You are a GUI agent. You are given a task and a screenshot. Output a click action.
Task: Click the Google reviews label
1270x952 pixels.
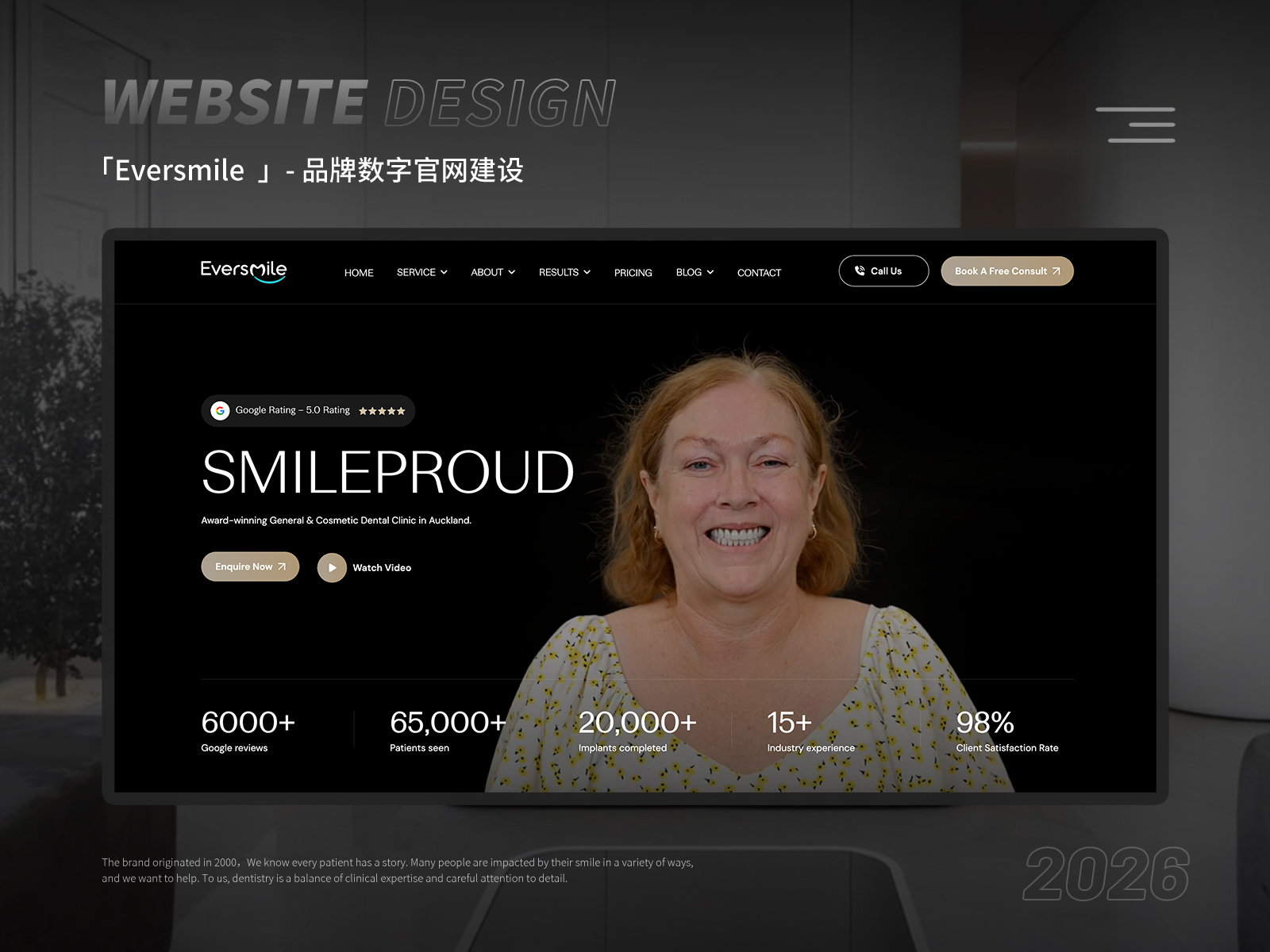pos(234,748)
